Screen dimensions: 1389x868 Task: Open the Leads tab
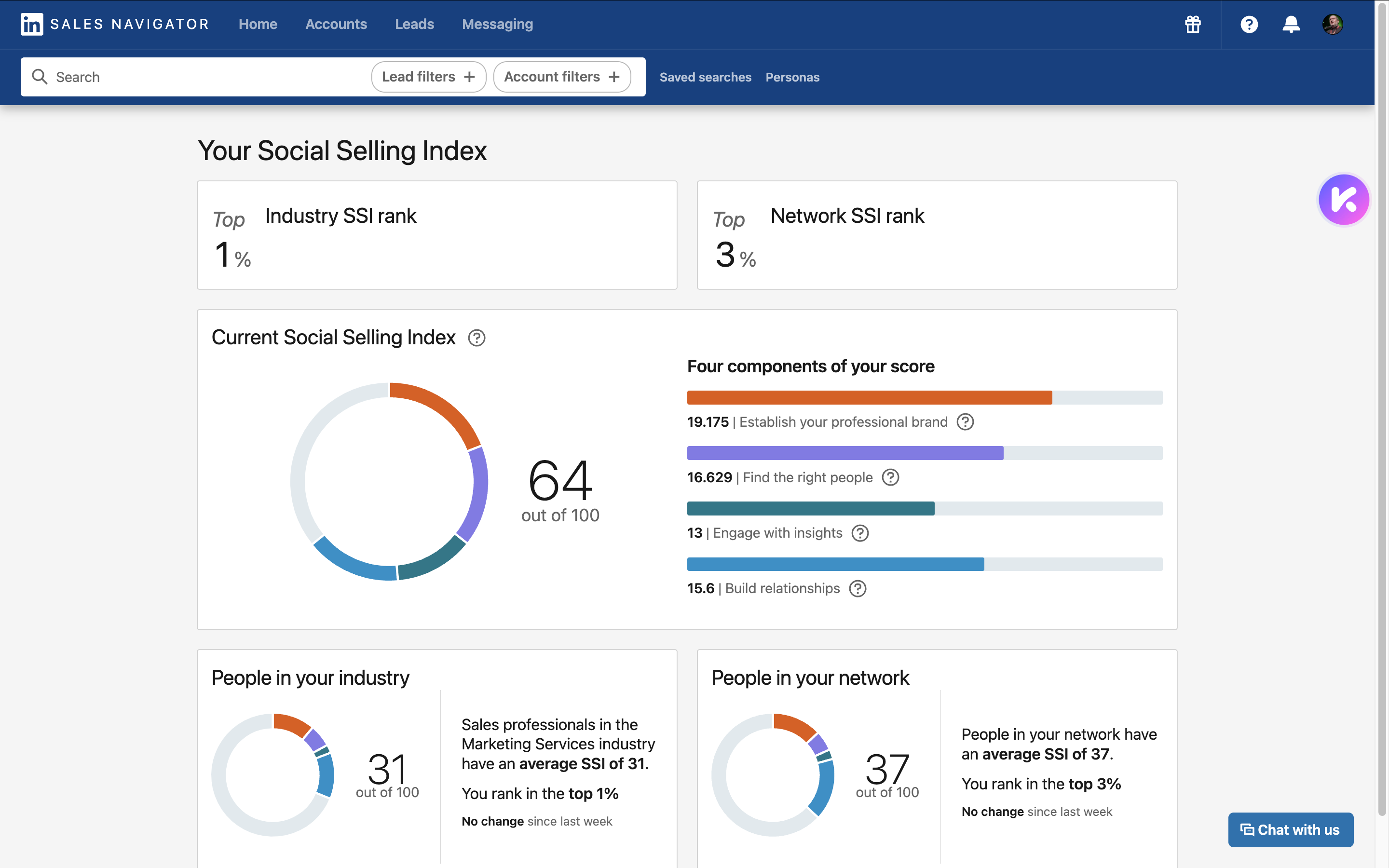click(414, 24)
